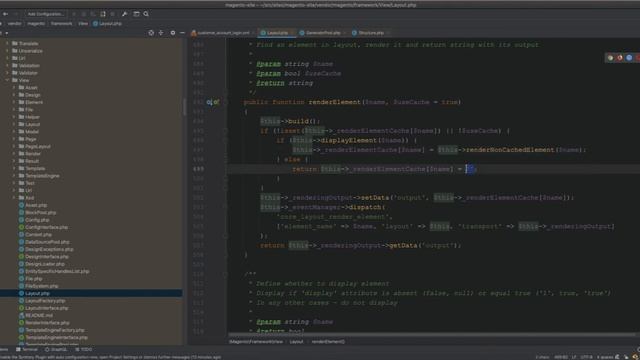Open README.md in the project tree

coord(36,315)
